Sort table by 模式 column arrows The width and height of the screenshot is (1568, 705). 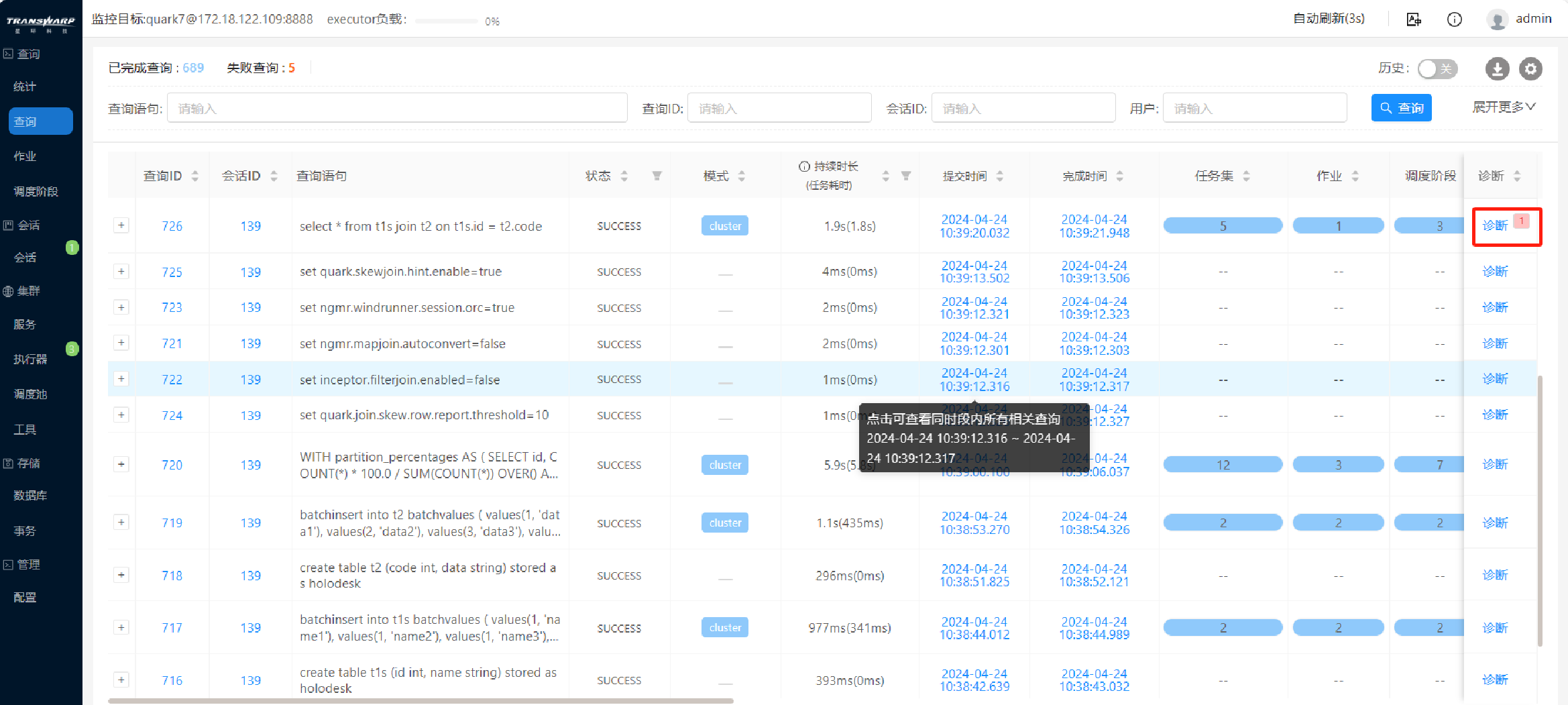pos(742,176)
